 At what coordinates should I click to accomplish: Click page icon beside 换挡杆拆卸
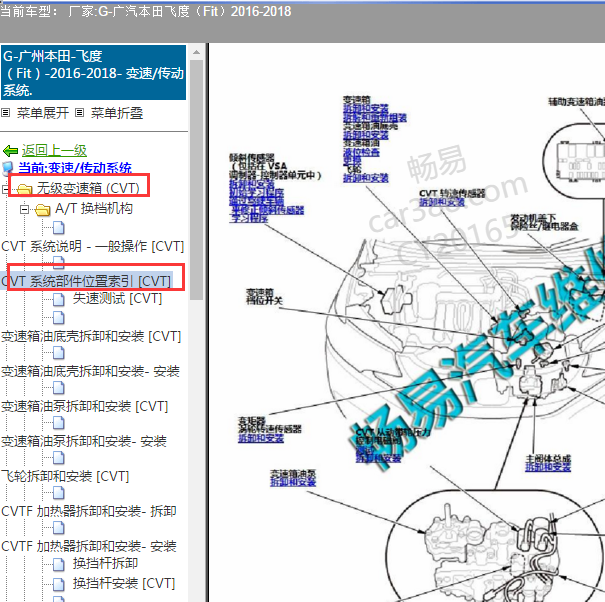[59, 565]
